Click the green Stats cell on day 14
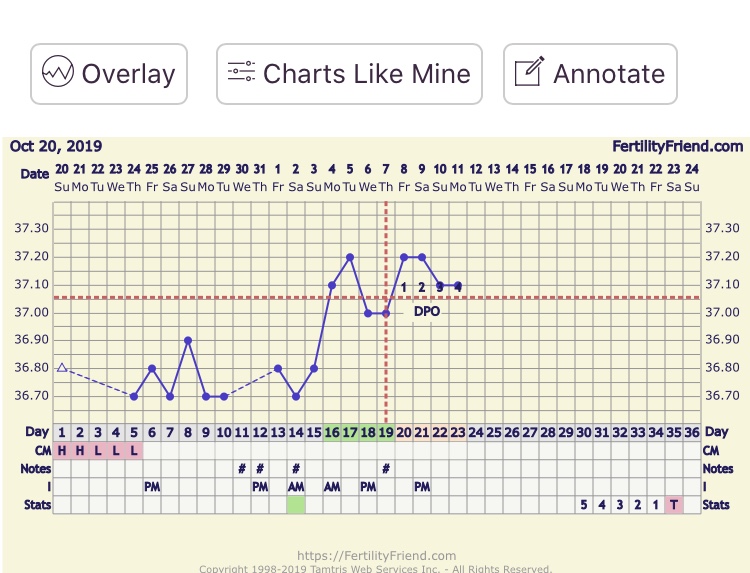This screenshot has width=750, height=573. click(296, 505)
